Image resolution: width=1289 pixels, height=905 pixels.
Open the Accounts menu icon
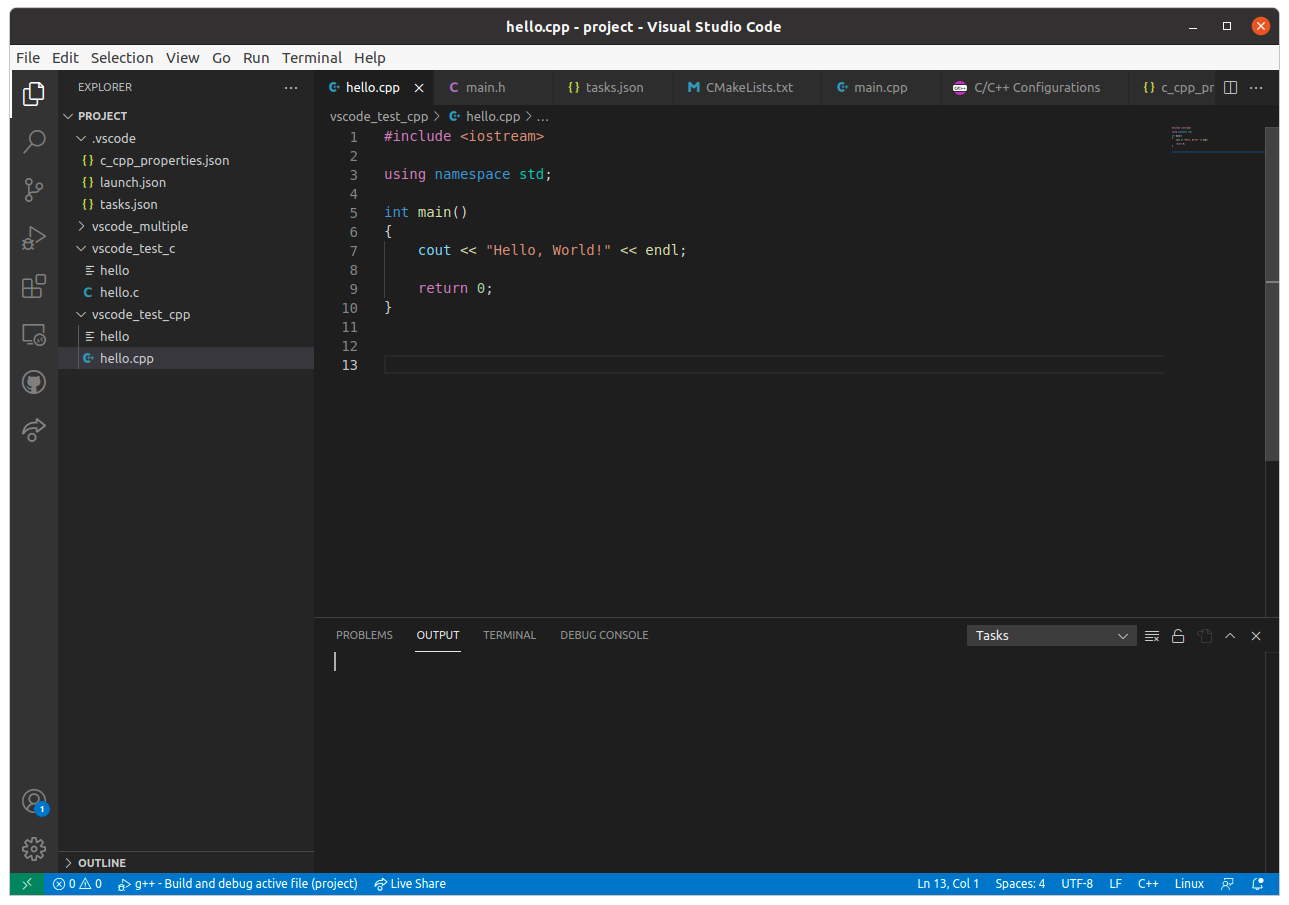tap(34, 802)
